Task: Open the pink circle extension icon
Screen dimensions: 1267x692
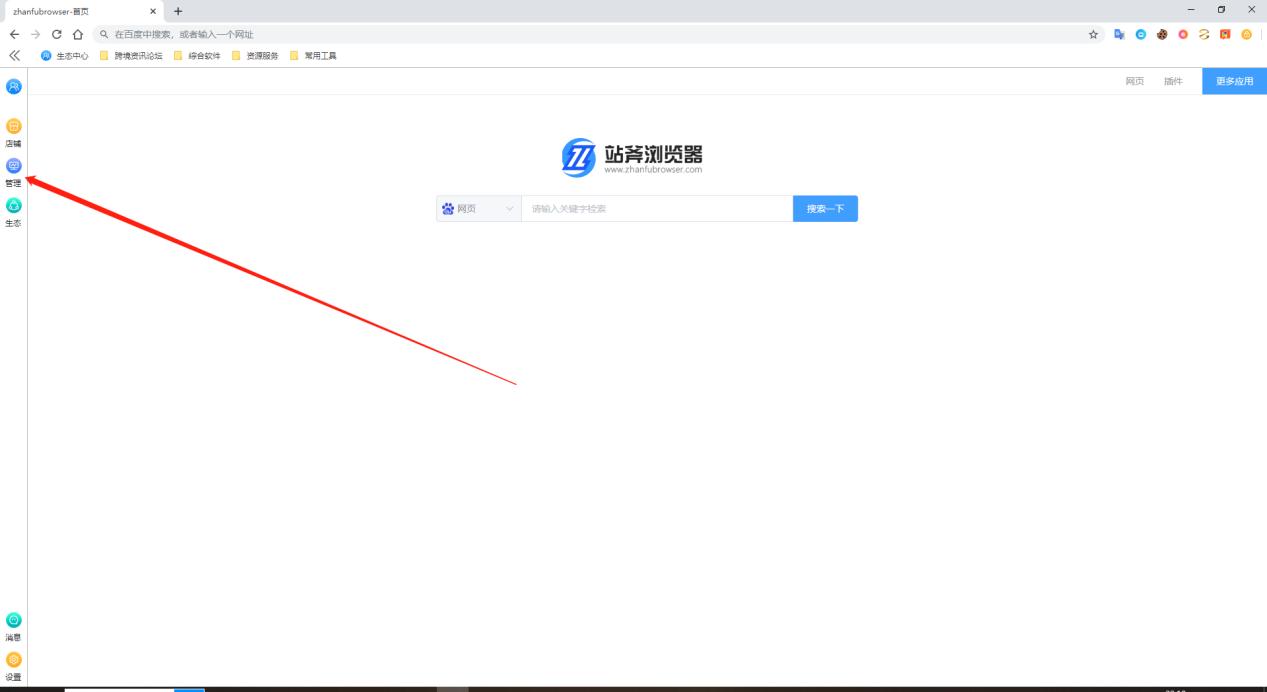Action: coord(1183,34)
